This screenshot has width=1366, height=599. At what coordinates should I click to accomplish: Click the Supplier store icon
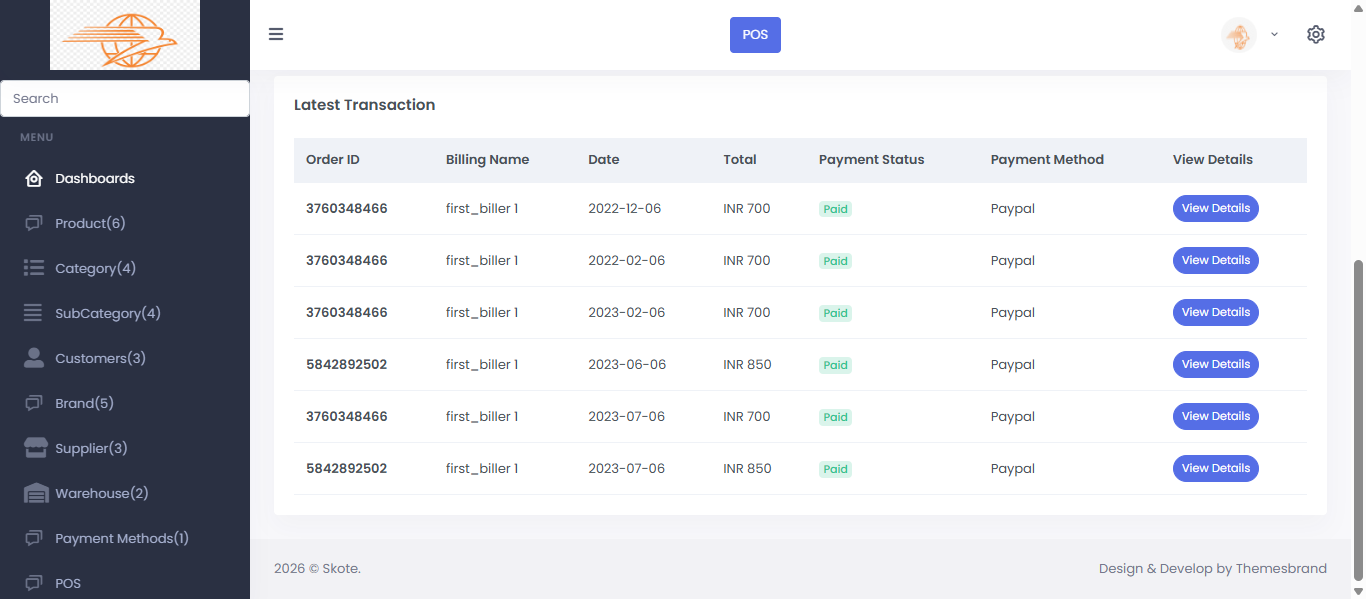click(35, 448)
